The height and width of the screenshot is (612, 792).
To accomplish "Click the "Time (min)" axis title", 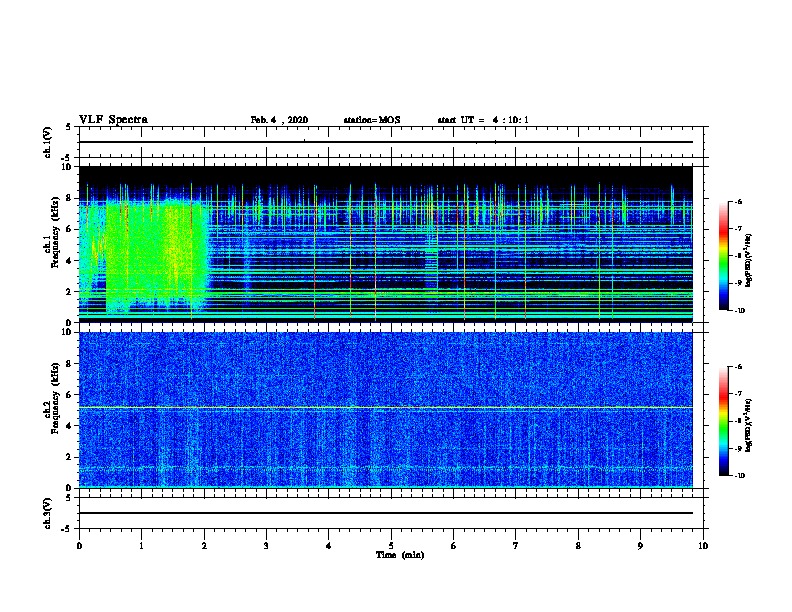I will [400, 555].
